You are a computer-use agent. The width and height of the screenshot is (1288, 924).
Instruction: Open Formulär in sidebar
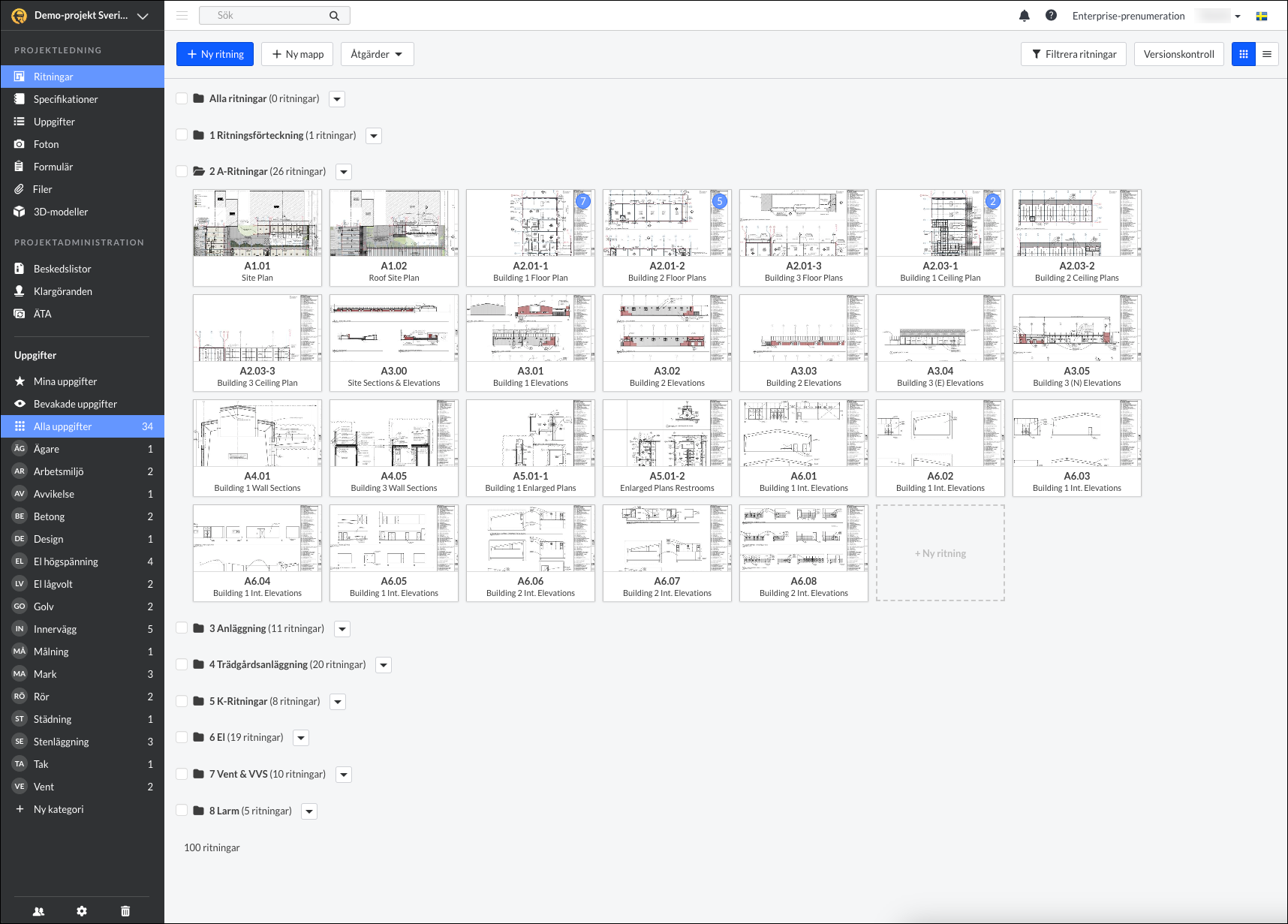click(83, 167)
